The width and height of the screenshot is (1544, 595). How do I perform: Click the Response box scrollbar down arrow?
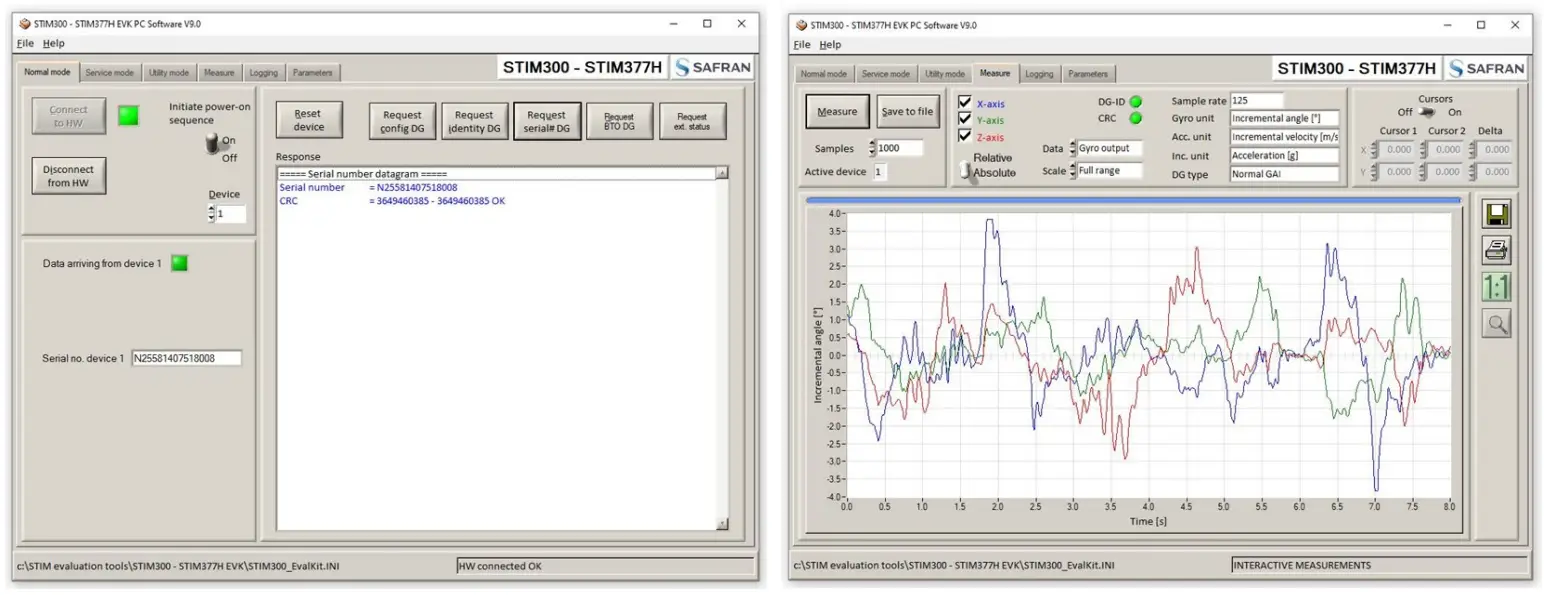pos(722,525)
